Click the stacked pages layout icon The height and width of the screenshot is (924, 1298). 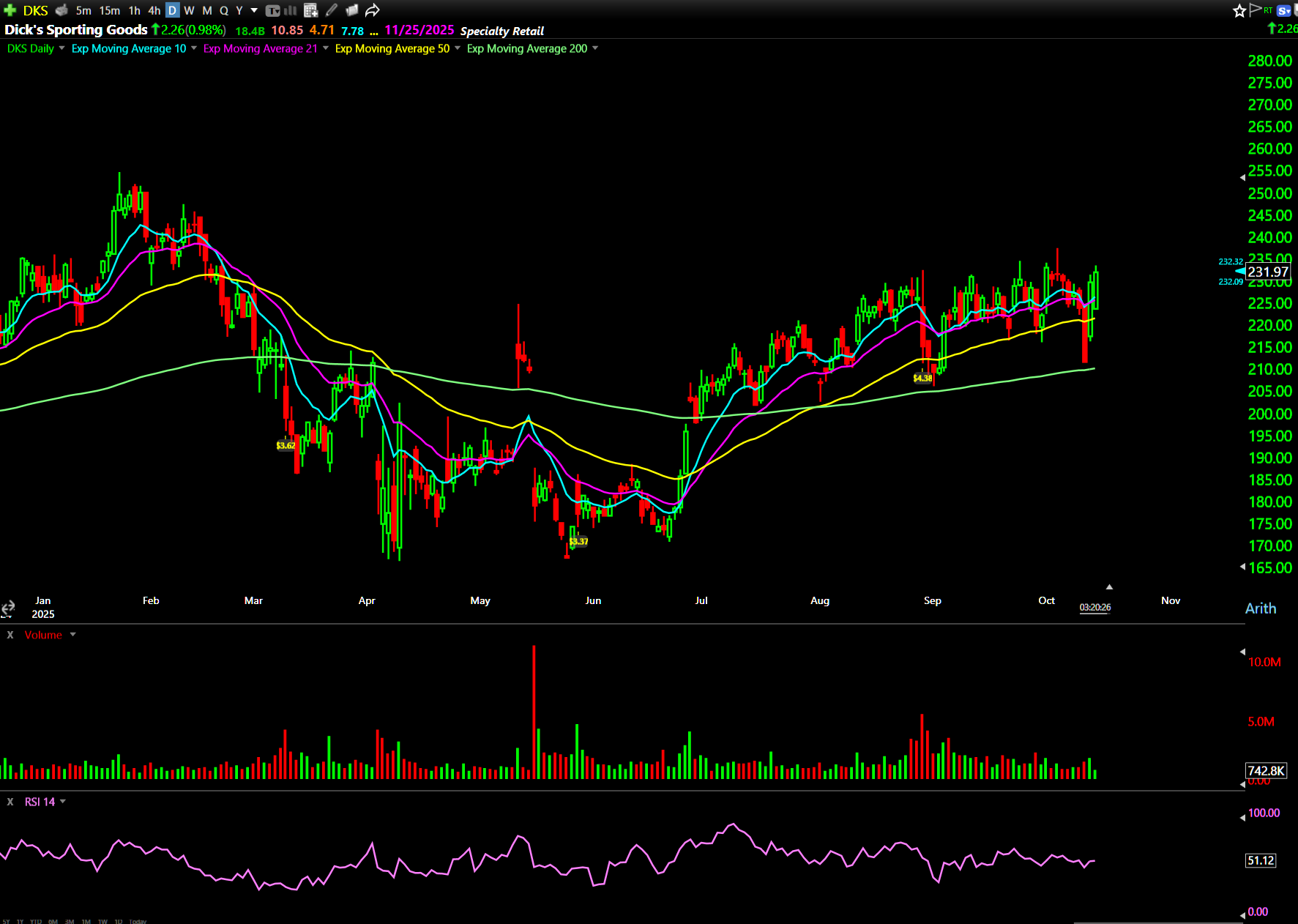(x=351, y=10)
